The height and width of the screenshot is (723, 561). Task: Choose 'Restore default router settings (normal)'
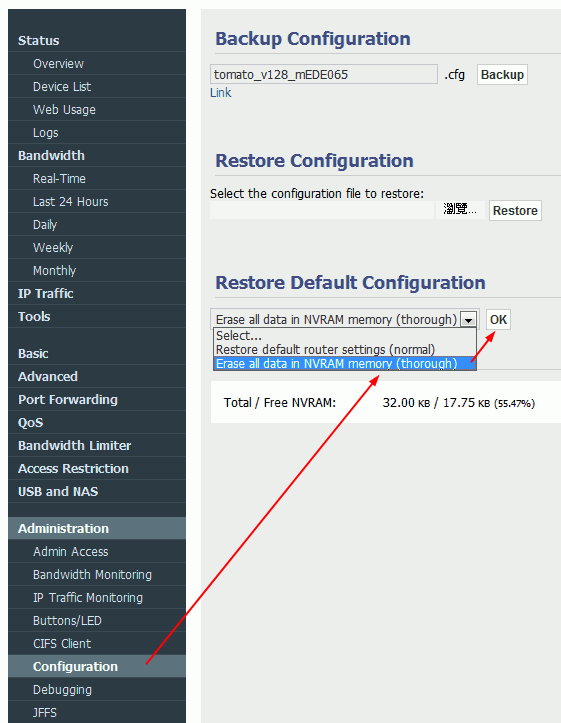coord(344,350)
